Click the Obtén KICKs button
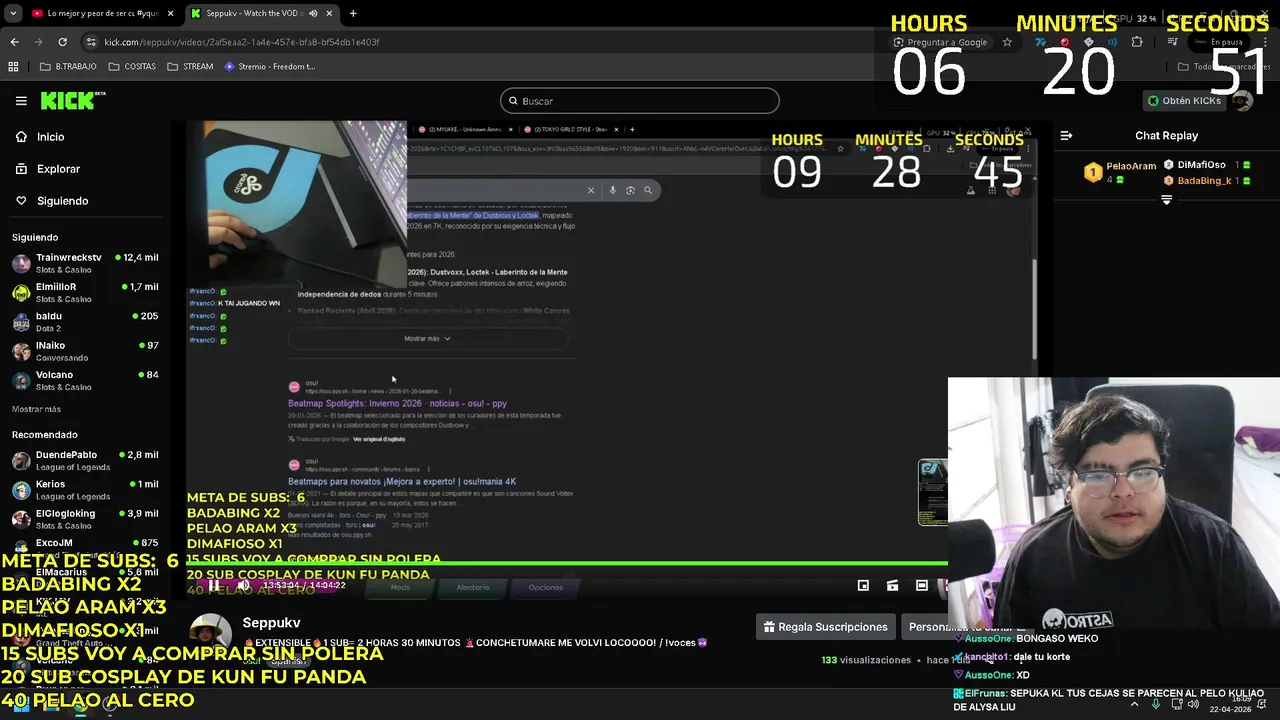1280x720 pixels. (1184, 101)
